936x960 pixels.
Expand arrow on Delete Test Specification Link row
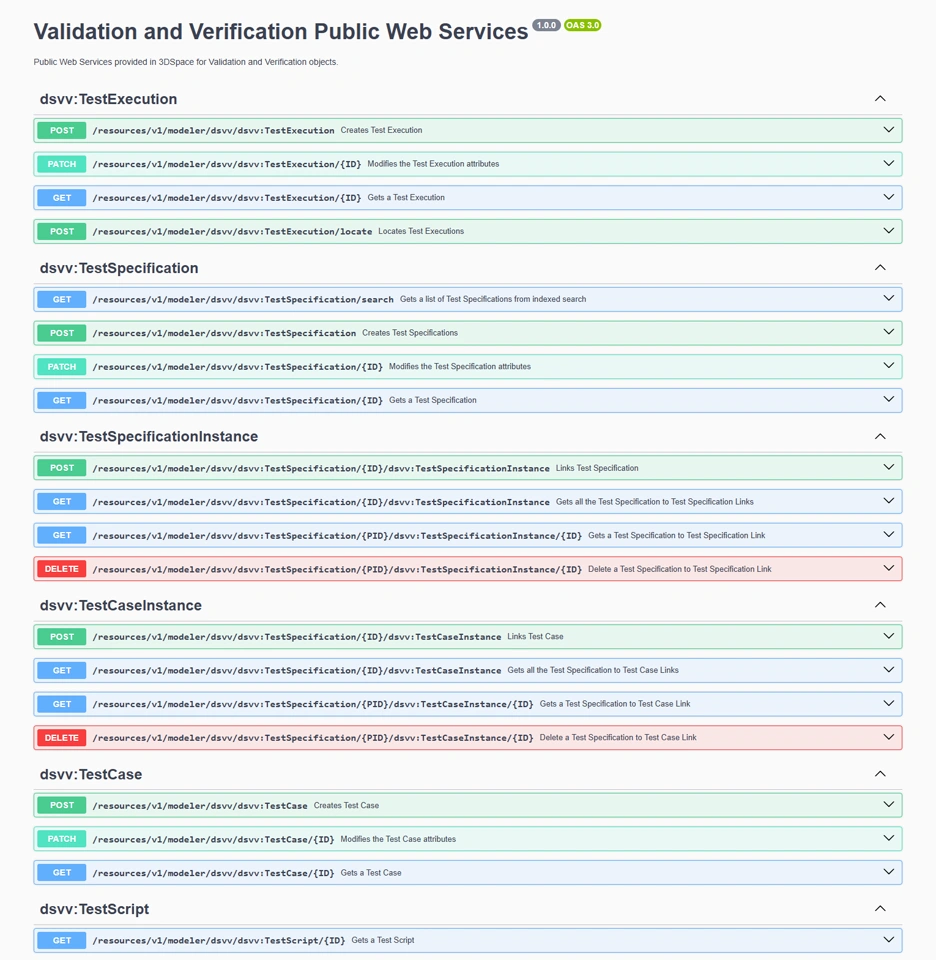point(888,568)
